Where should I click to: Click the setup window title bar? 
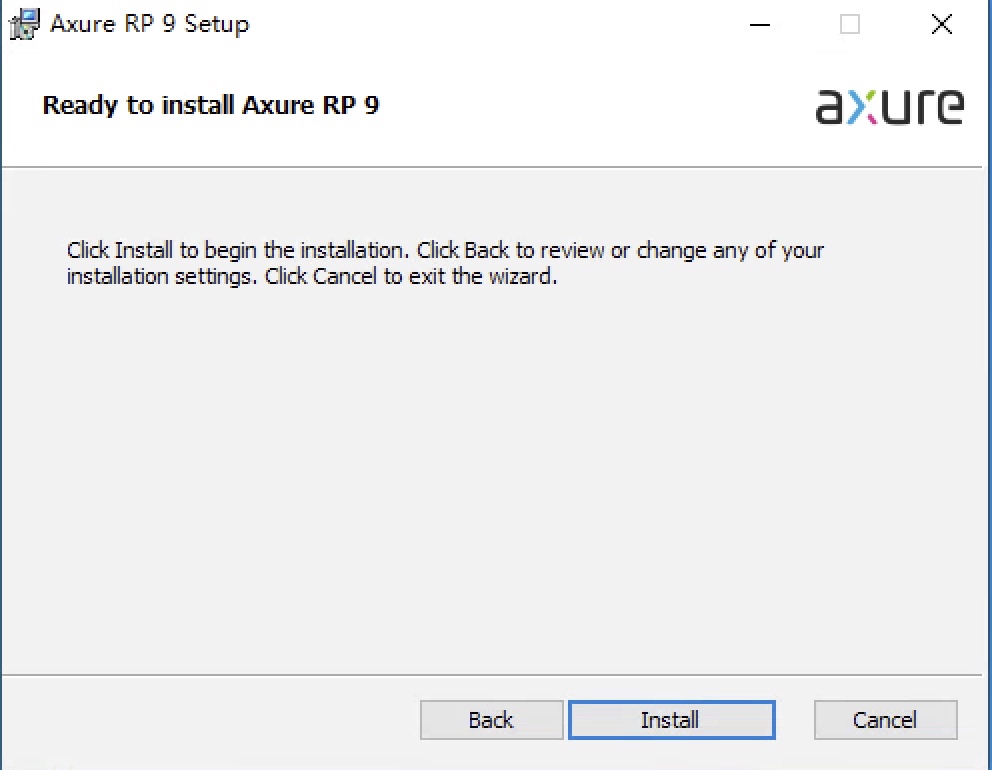[450, 24]
